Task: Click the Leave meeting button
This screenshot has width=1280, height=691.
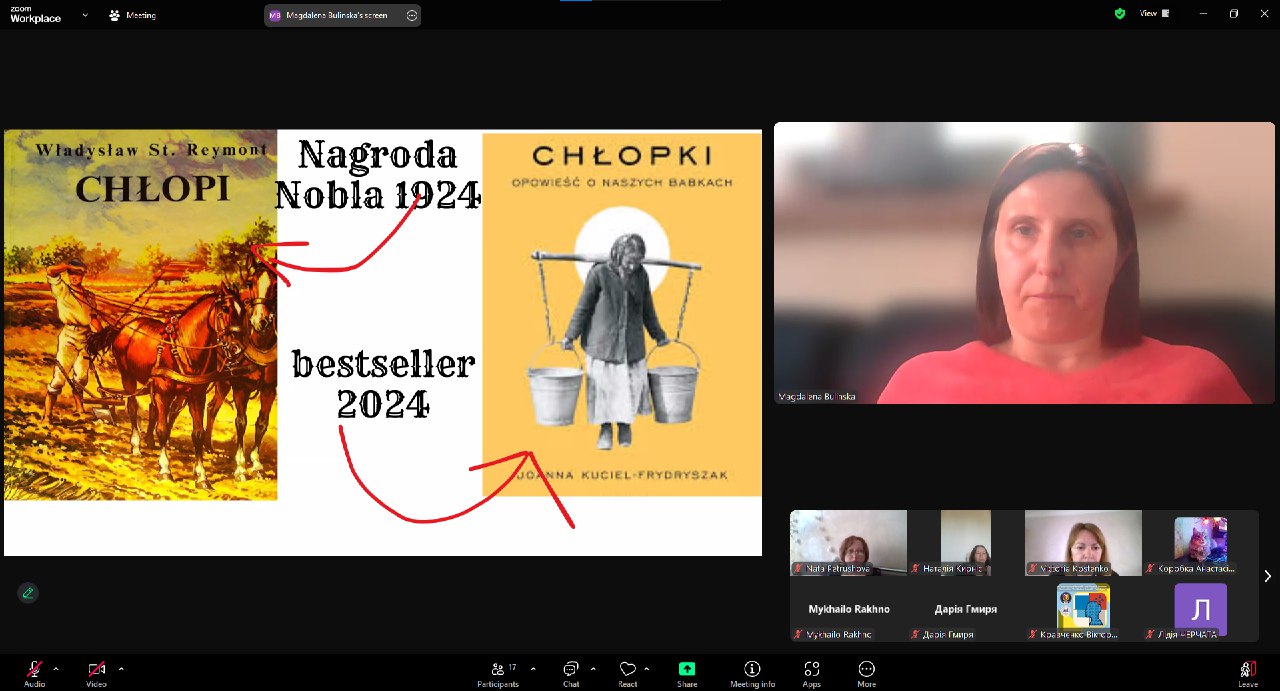Action: click(x=1248, y=673)
